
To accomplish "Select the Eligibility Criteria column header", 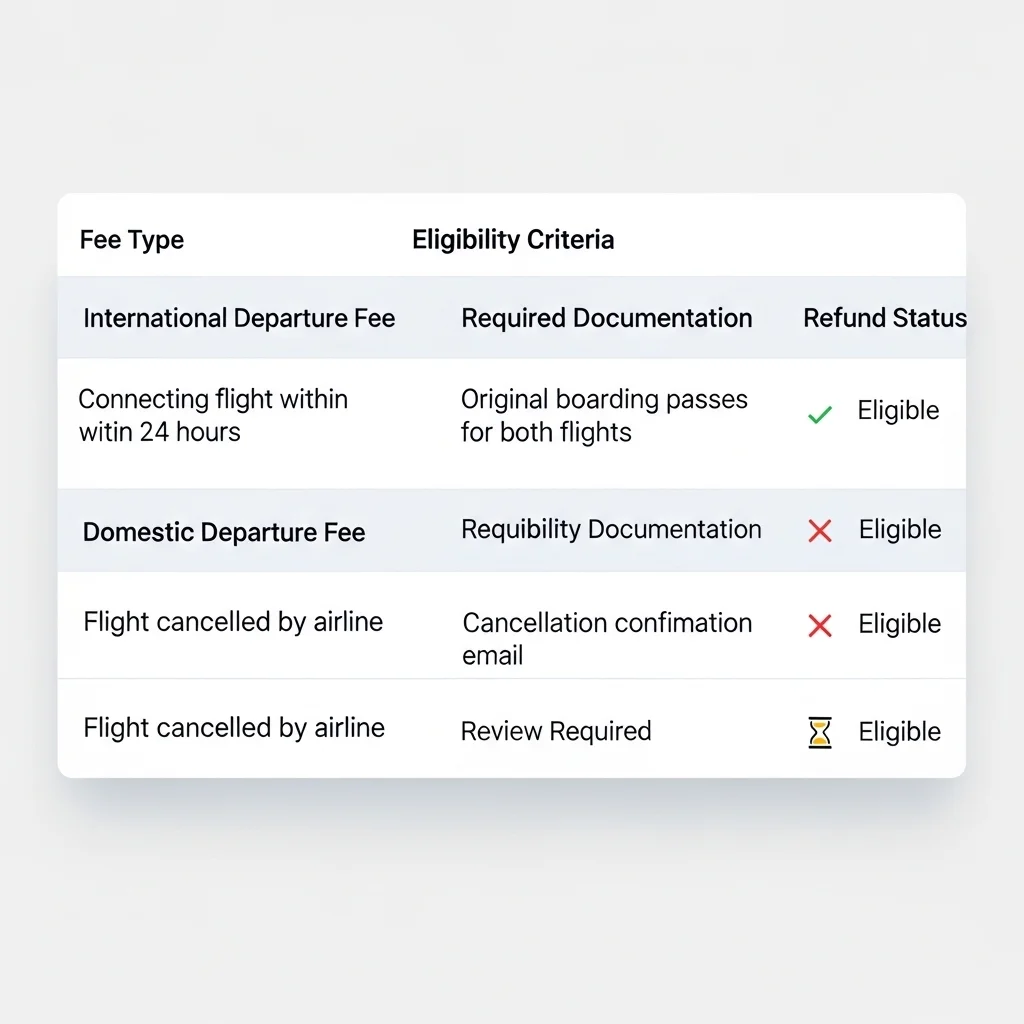I will pyautogui.click(x=513, y=240).
